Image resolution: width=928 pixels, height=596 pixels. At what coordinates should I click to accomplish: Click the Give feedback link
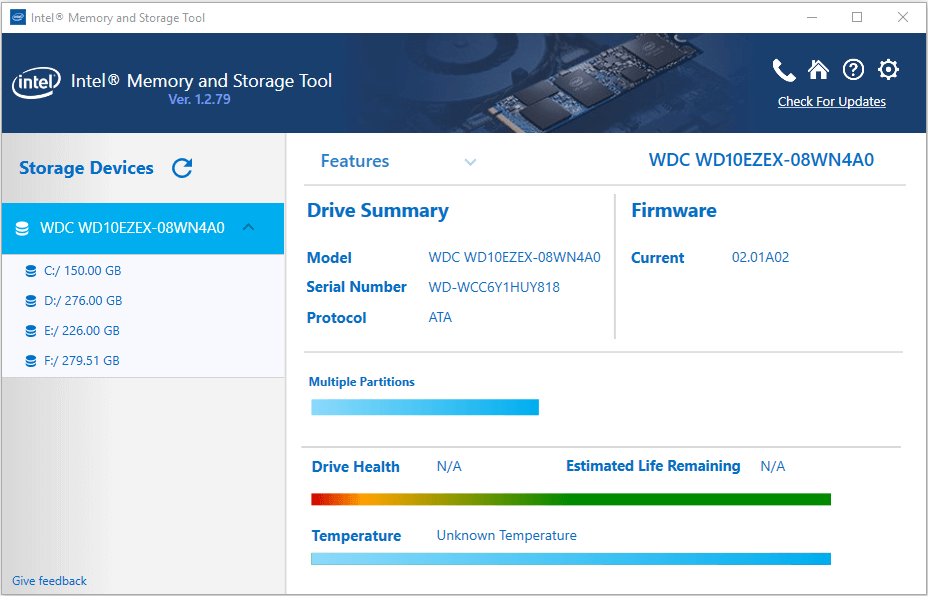49,581
